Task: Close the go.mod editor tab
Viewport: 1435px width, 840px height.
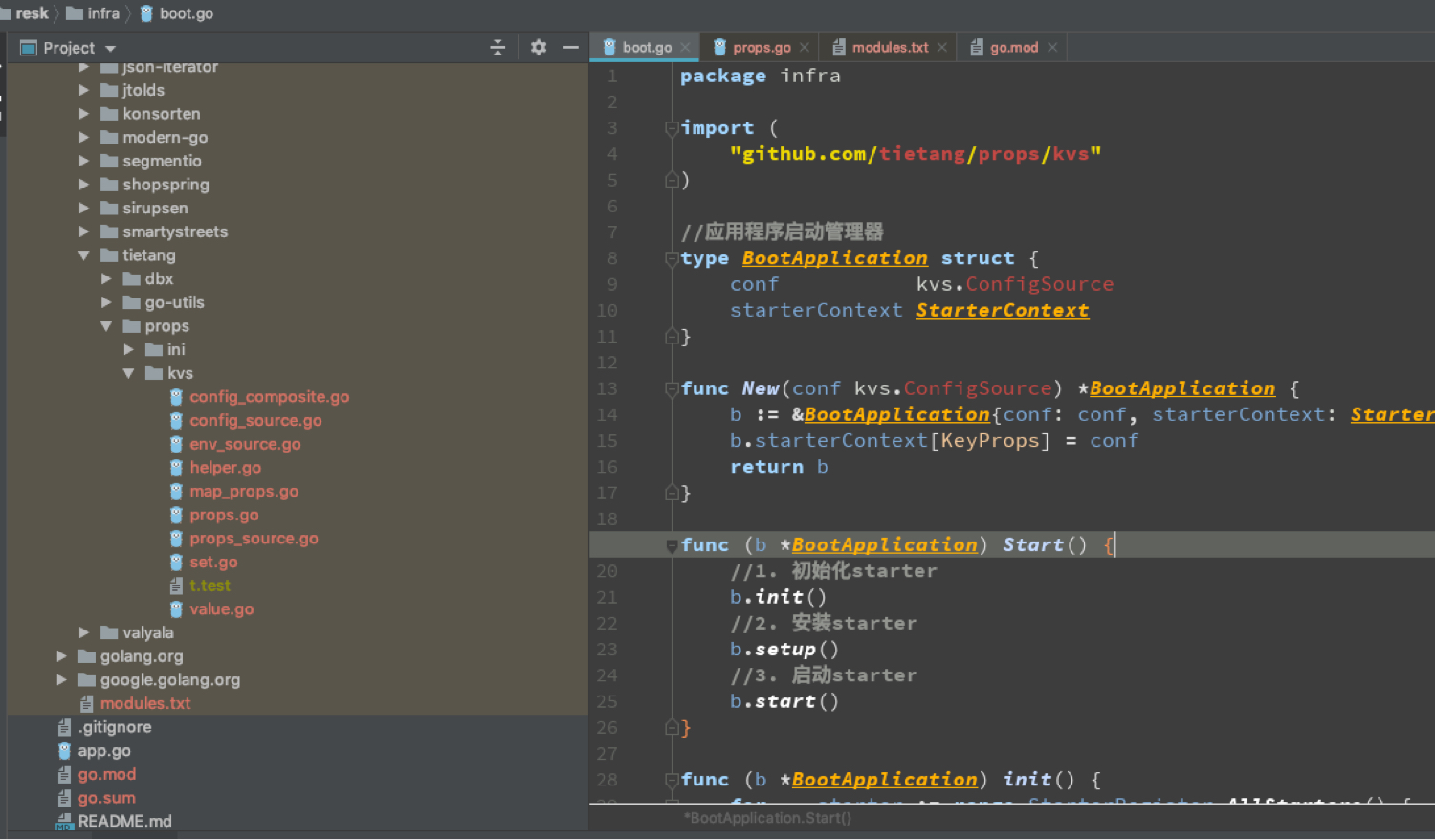Action: tap(1052, 47)
